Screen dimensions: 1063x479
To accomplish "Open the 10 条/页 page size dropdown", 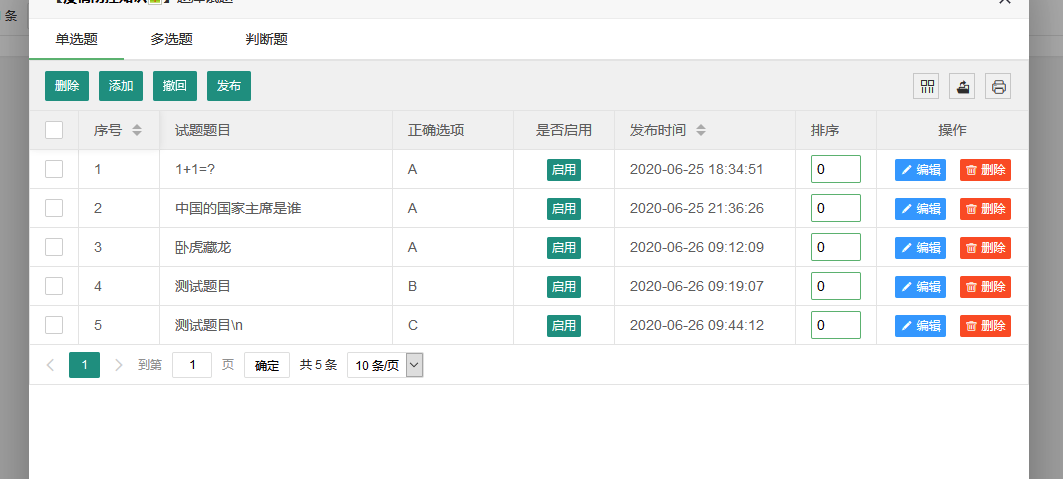I will 385,365.
